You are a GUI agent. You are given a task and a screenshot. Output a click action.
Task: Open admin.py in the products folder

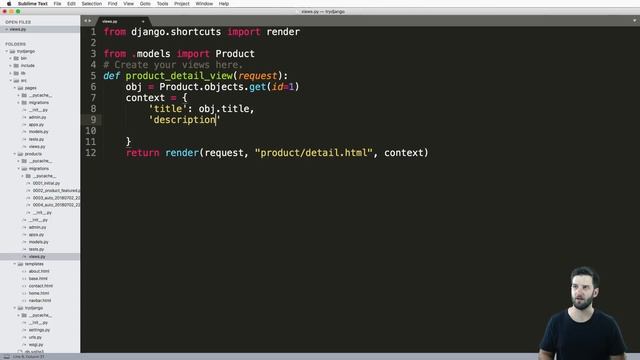click(x=37, y=227)
